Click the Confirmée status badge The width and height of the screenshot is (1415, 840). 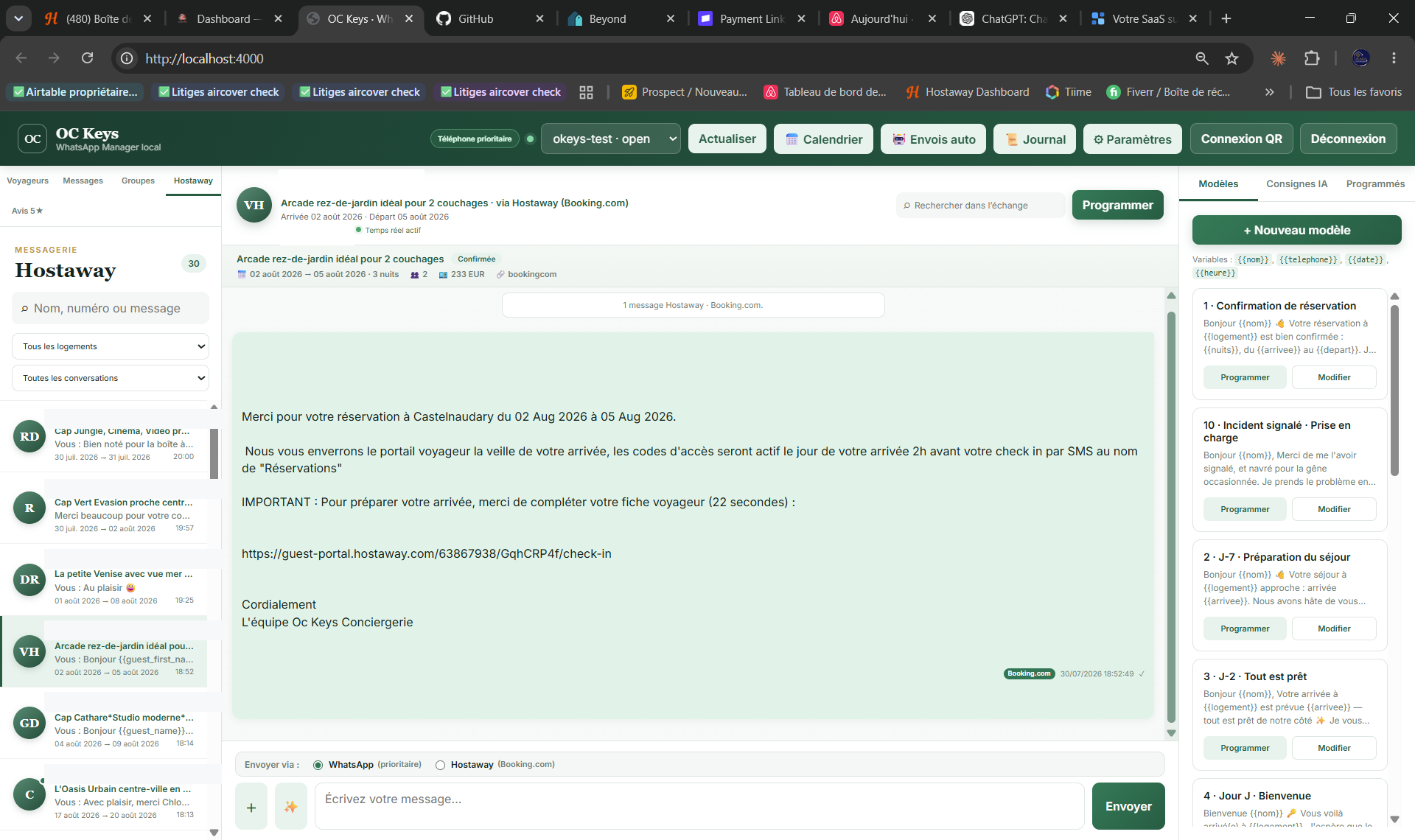click(x=476, y=259)
